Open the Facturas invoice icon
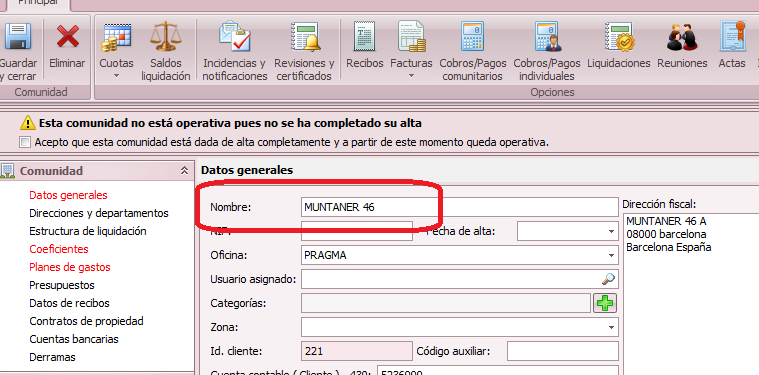The image size is (759, 375). pyautogui.click(x=411, y=36)
